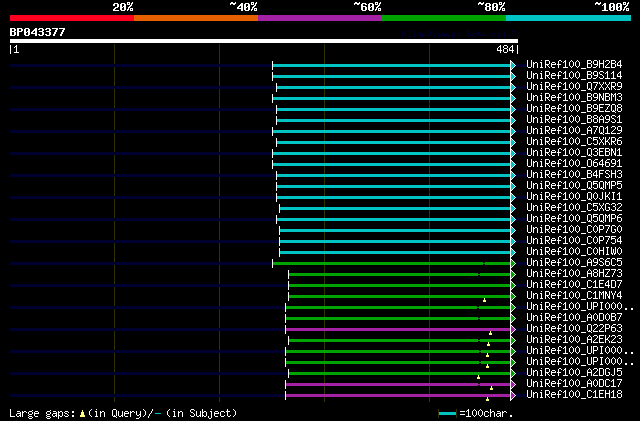Click the red 20% identity legend segment

point(72,18)
